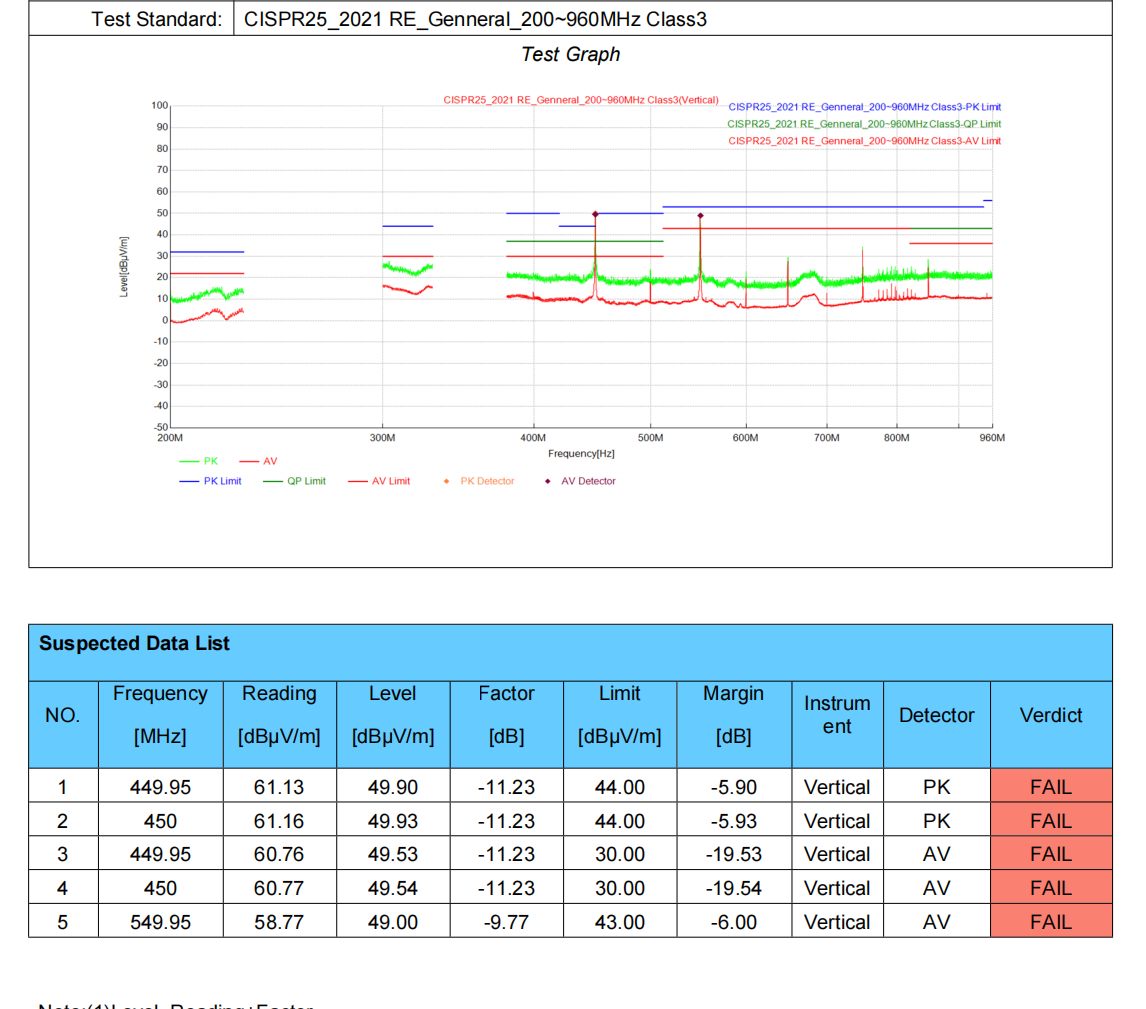
Task: Click the Class3-QP Limit label at top right
Action: pos(864,124)
